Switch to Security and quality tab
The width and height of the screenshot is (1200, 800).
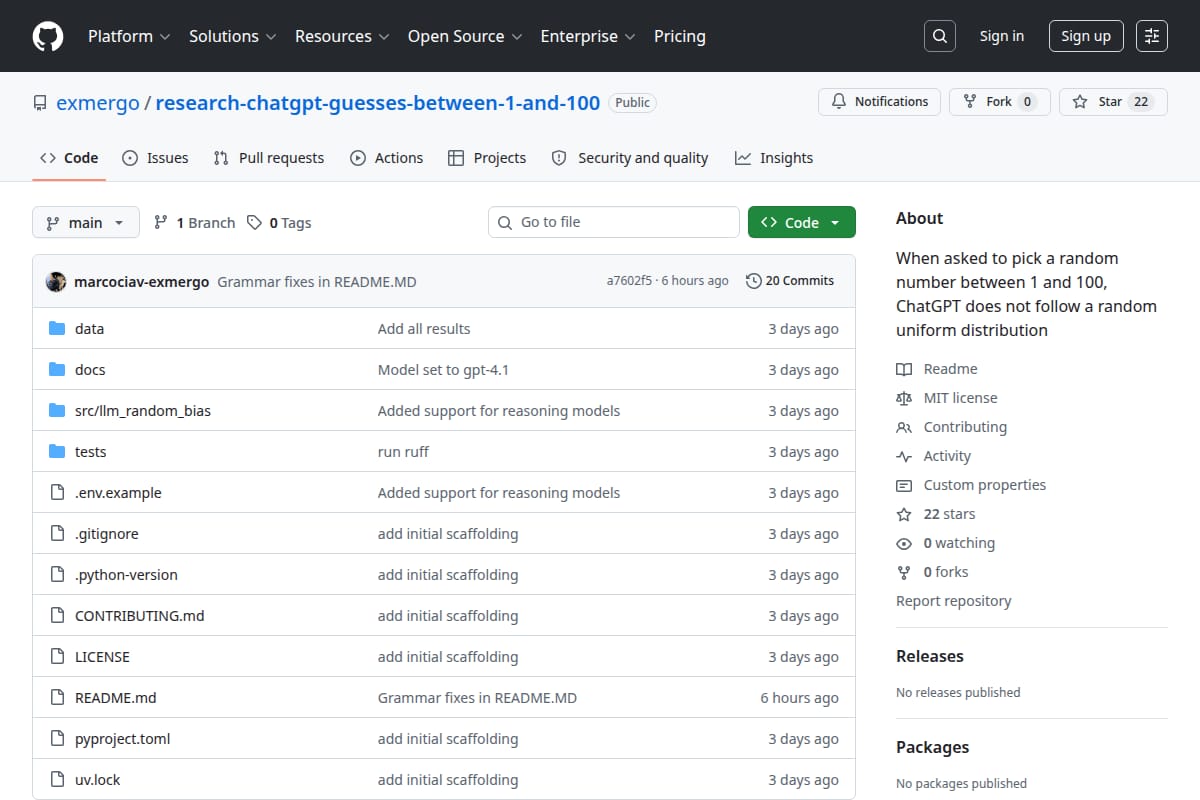click(630, 158)
